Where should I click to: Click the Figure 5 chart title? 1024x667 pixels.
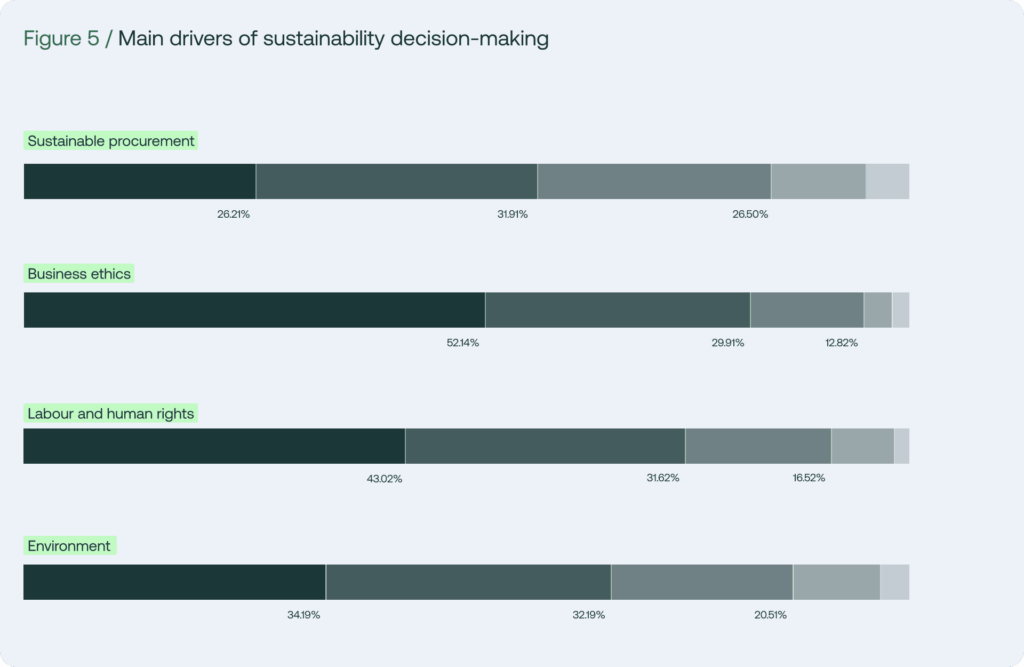click(286, 39)
